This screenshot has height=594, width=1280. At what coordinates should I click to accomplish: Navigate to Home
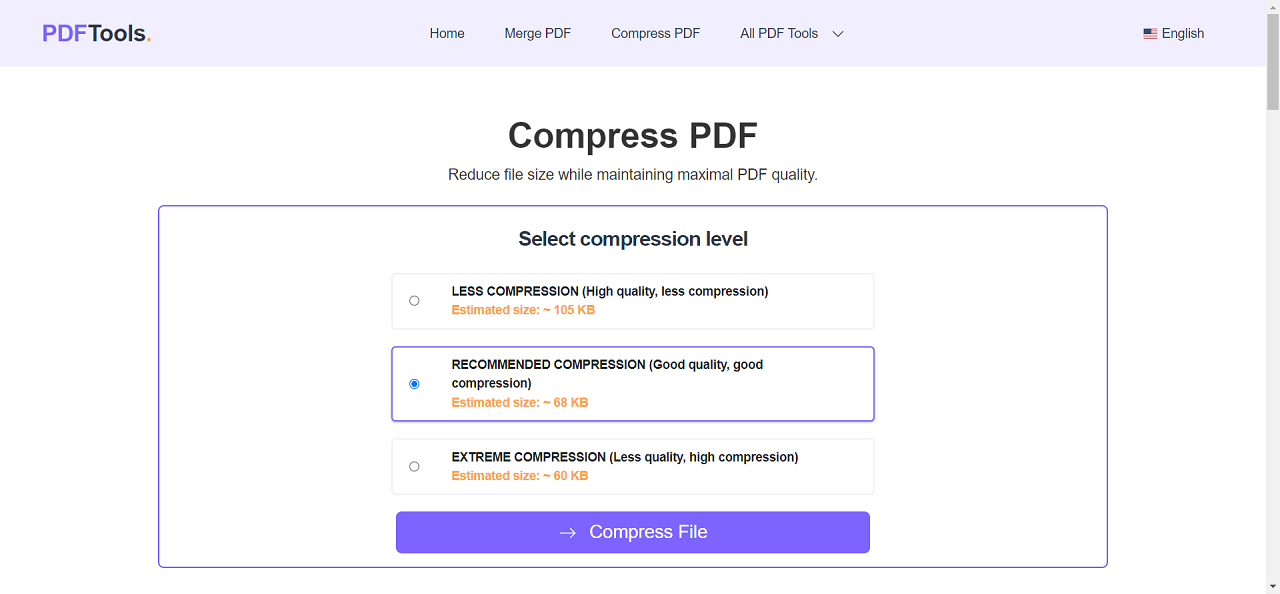447,33
